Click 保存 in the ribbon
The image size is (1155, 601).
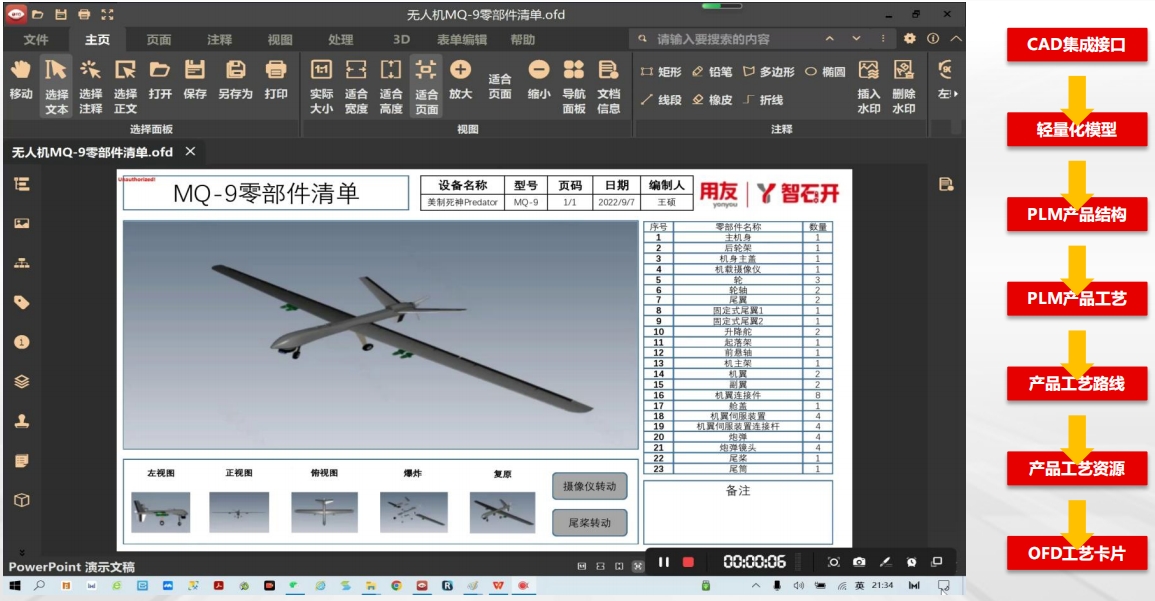tap(194, 80)
